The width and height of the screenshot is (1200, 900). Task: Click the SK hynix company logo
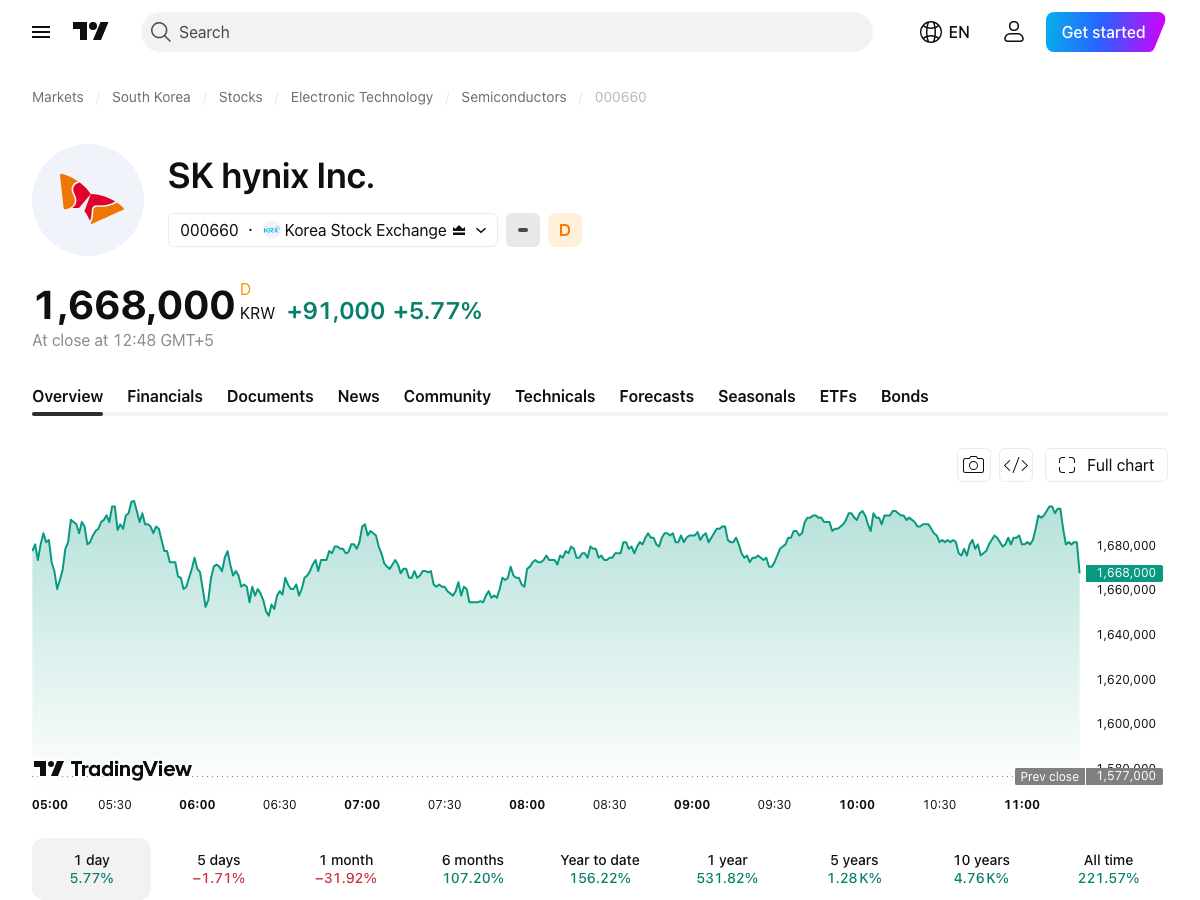click(88, 200)
